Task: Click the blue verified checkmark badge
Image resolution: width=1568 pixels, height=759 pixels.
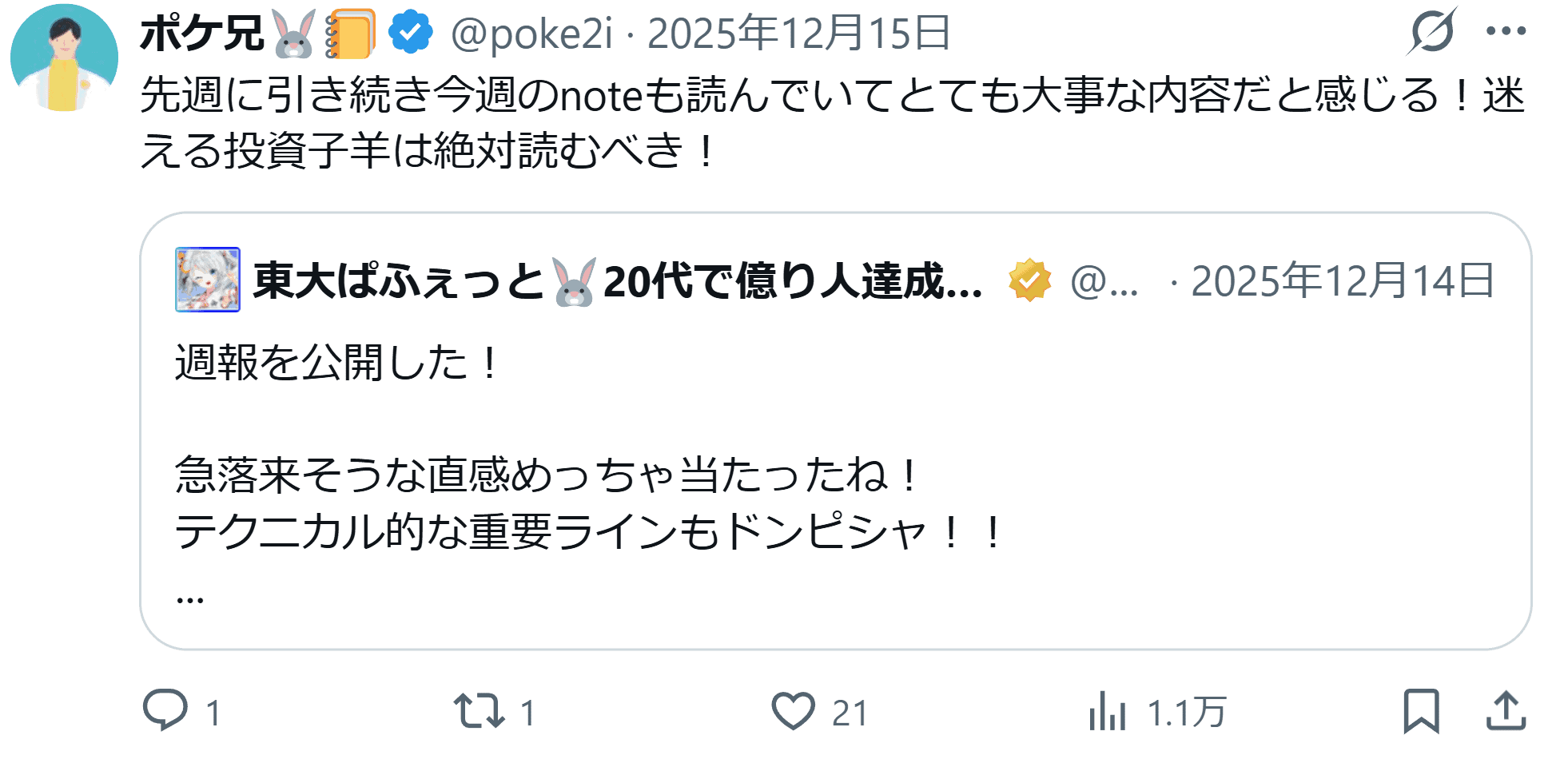Action: pos(411,33)
